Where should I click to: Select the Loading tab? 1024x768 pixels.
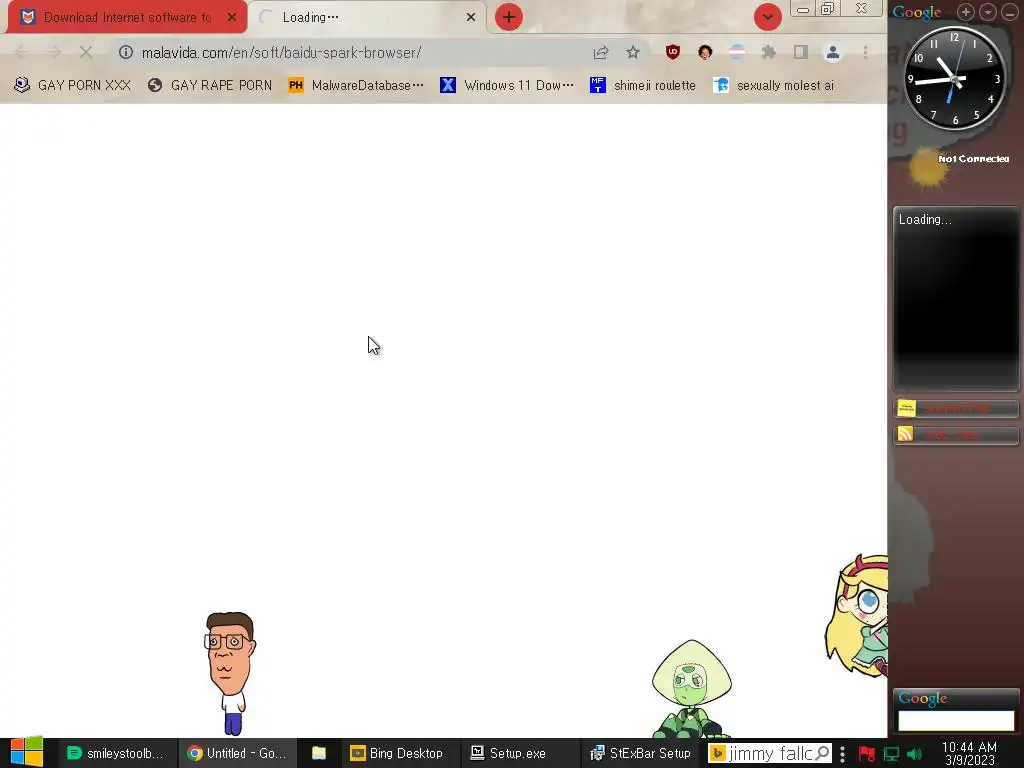click(x=369, y=17)
